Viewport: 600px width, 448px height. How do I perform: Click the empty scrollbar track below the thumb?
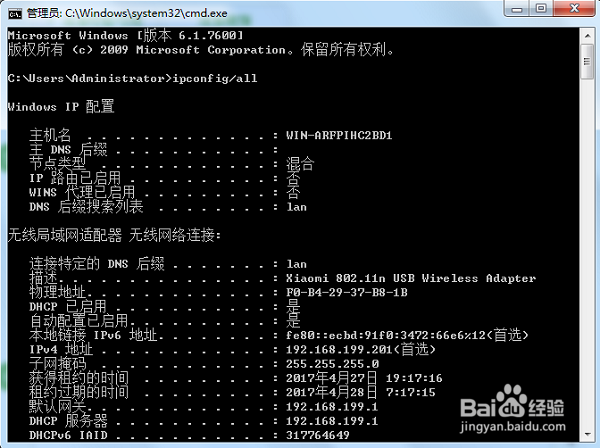coord(587,253)
